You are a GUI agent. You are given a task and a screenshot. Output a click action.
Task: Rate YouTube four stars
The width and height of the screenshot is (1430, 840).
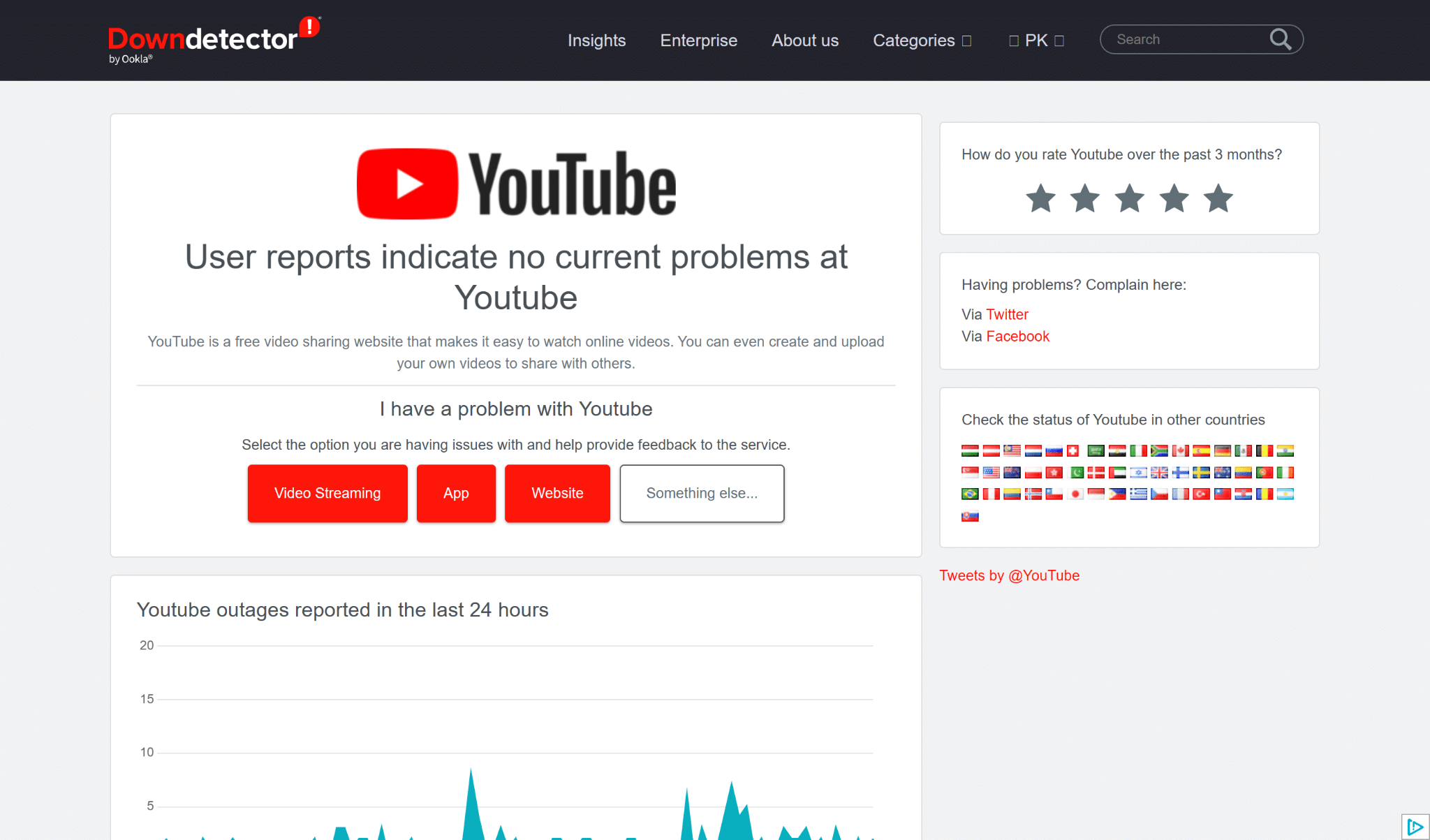coord(1174,198)
